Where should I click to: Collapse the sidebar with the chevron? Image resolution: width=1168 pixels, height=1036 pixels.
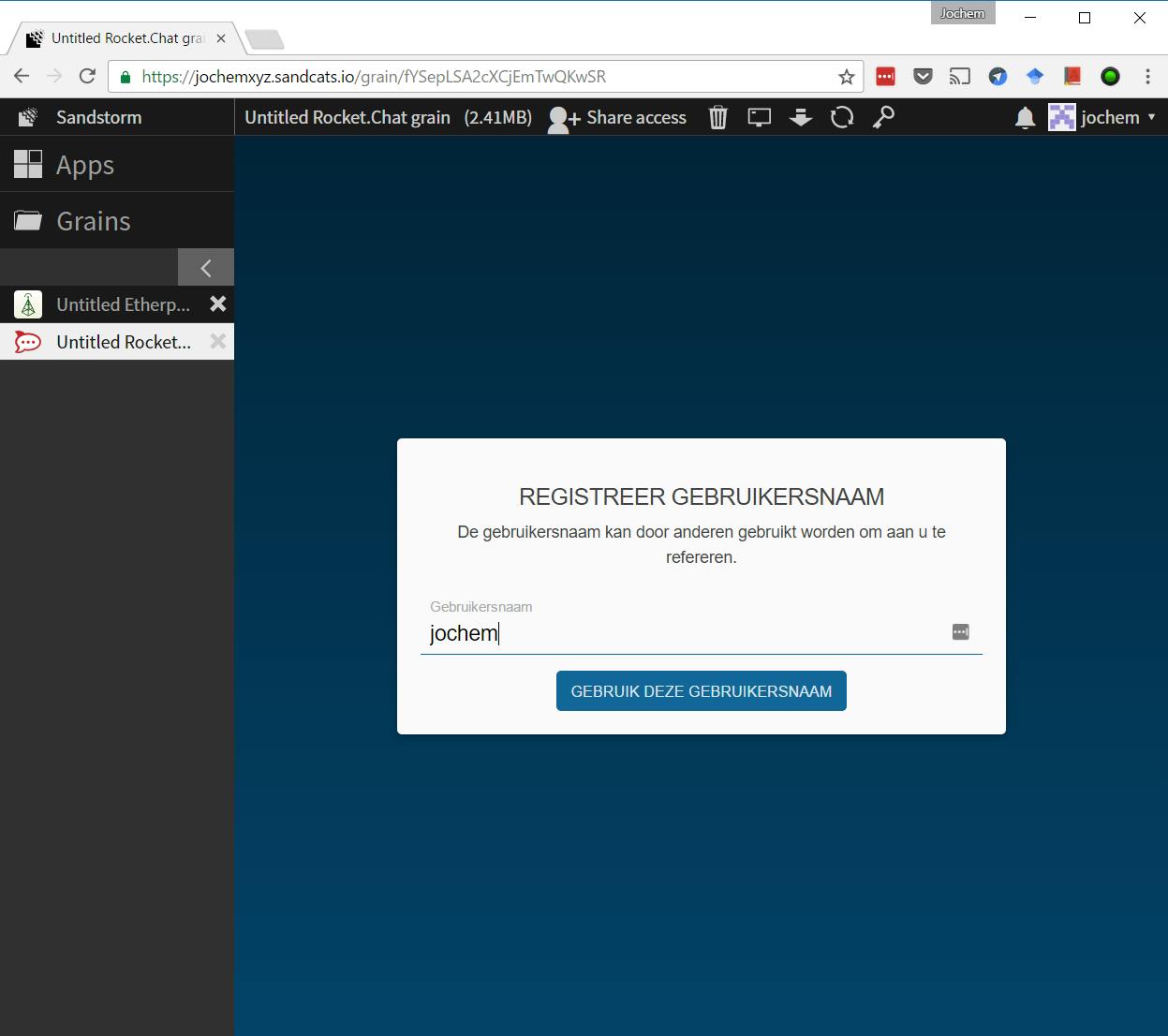coord(206,267)
